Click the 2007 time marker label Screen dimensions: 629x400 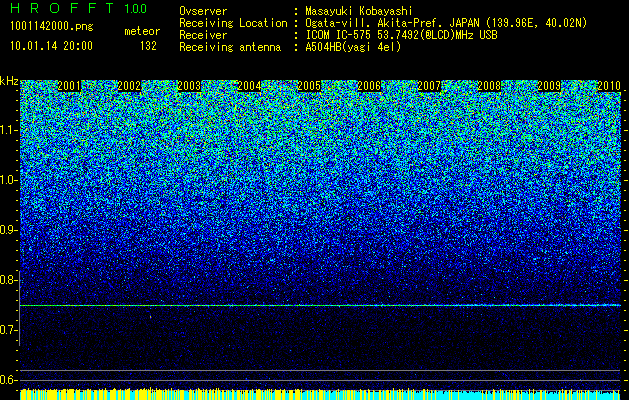(429, 86)
